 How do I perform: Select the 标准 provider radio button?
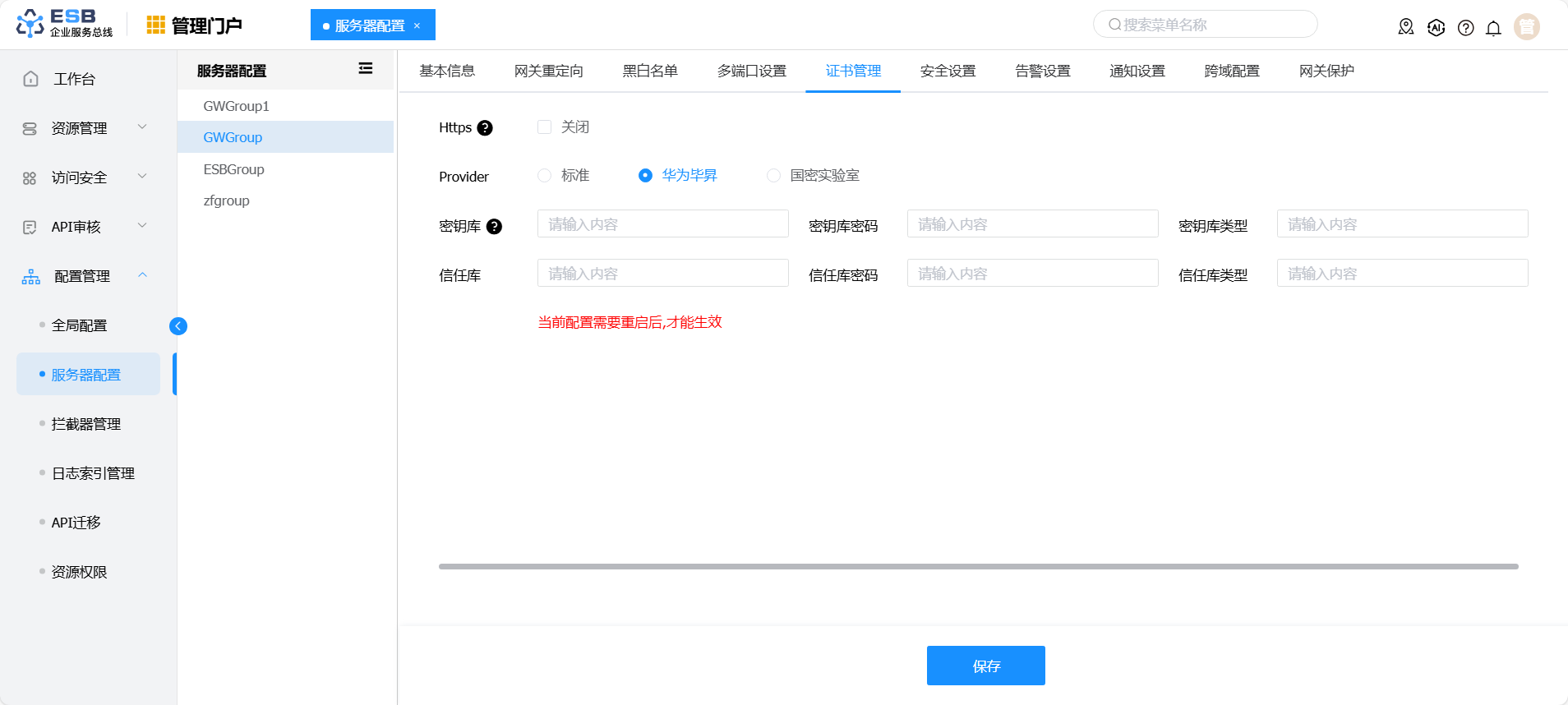pyautogui.click(x=544, y=175)
